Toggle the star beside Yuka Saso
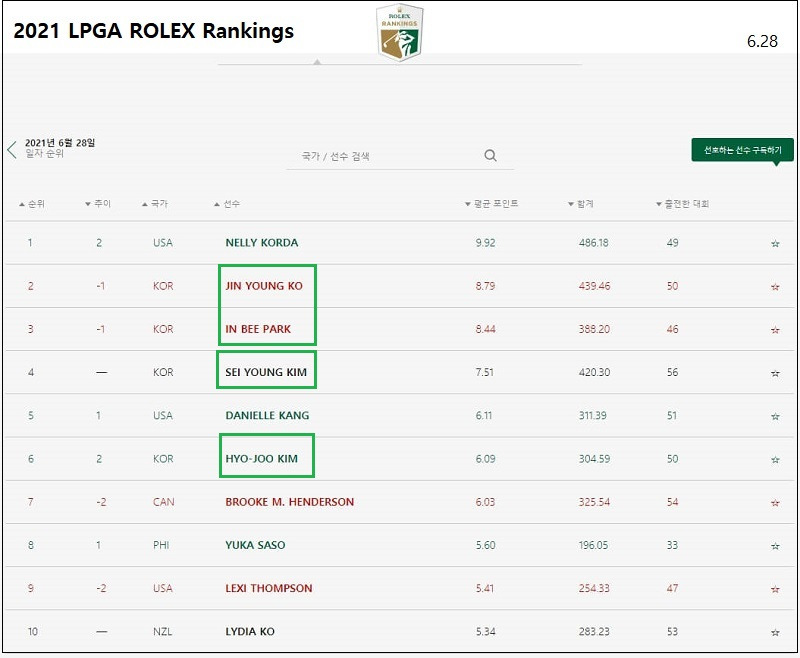This screenshot has height=658, width=800. coord(775,546)
